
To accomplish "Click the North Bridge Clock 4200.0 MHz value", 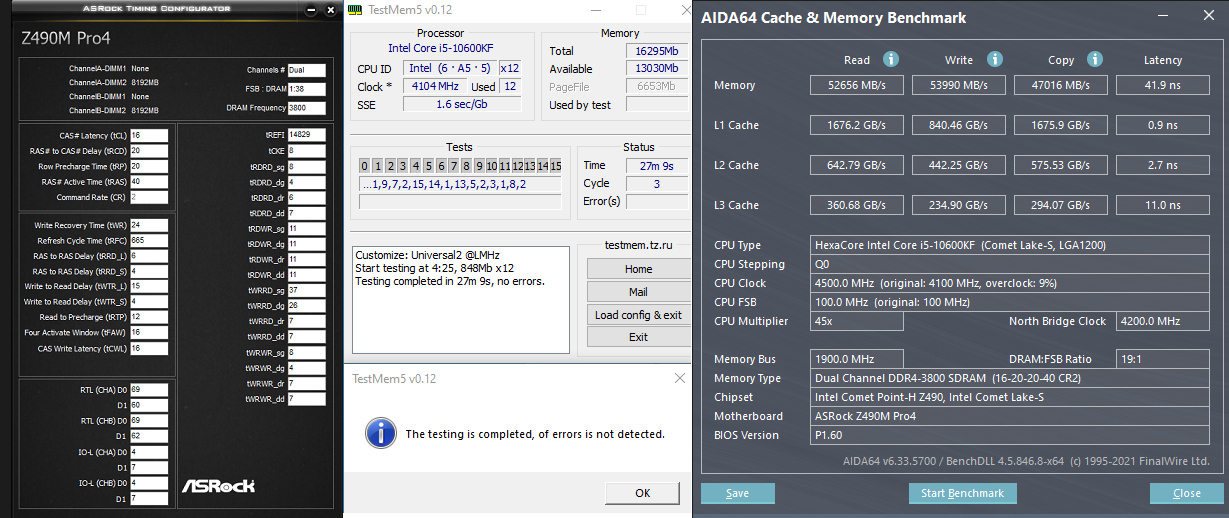I will click(x=1163, y=321).
